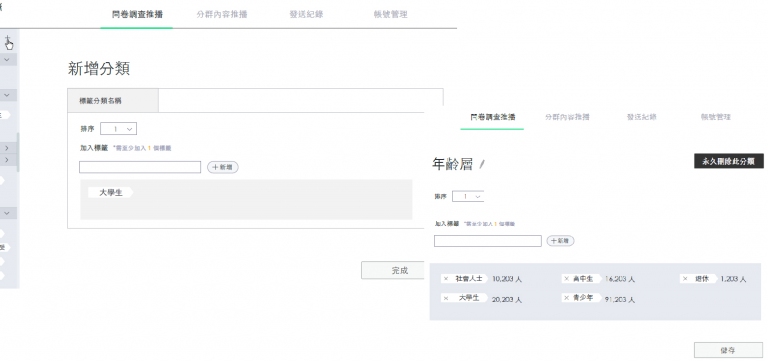The height and width of the screenshot is (362, 768).
Task: Switch to 分群內容推播 tab in 年齡層 panel
Action: point(567,117)
